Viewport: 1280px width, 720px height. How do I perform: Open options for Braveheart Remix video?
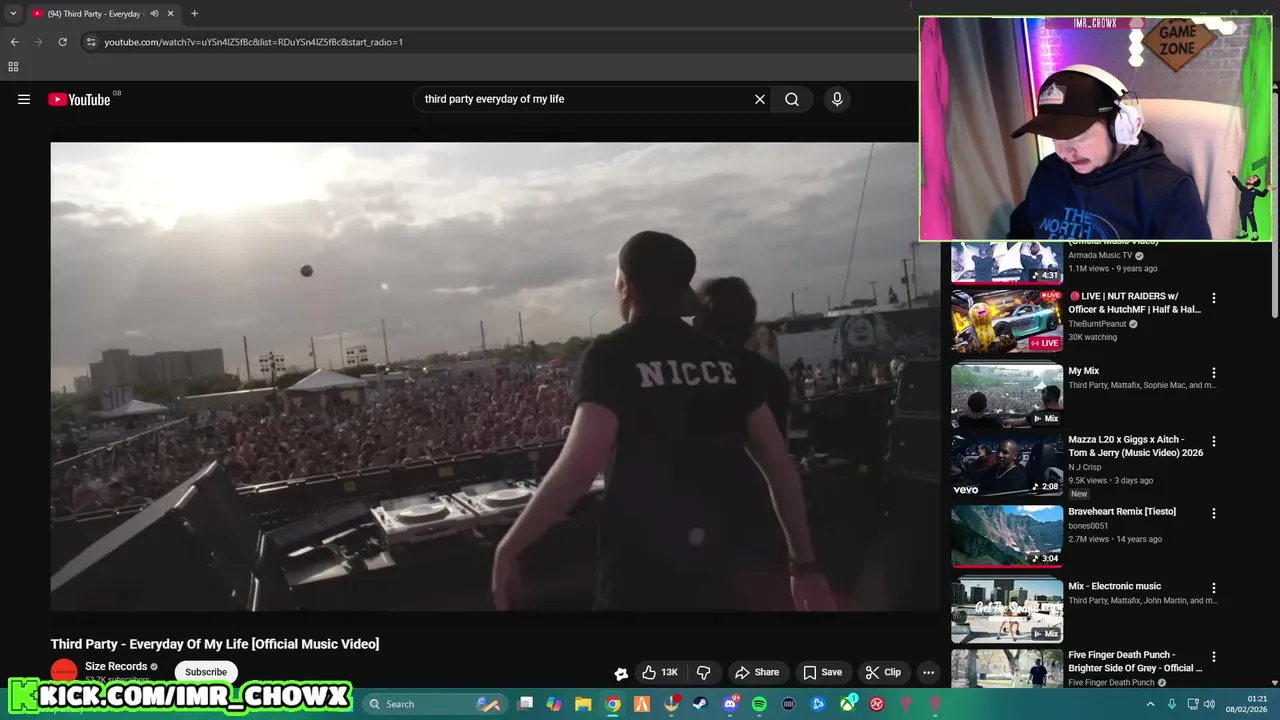click(1214, 513)
